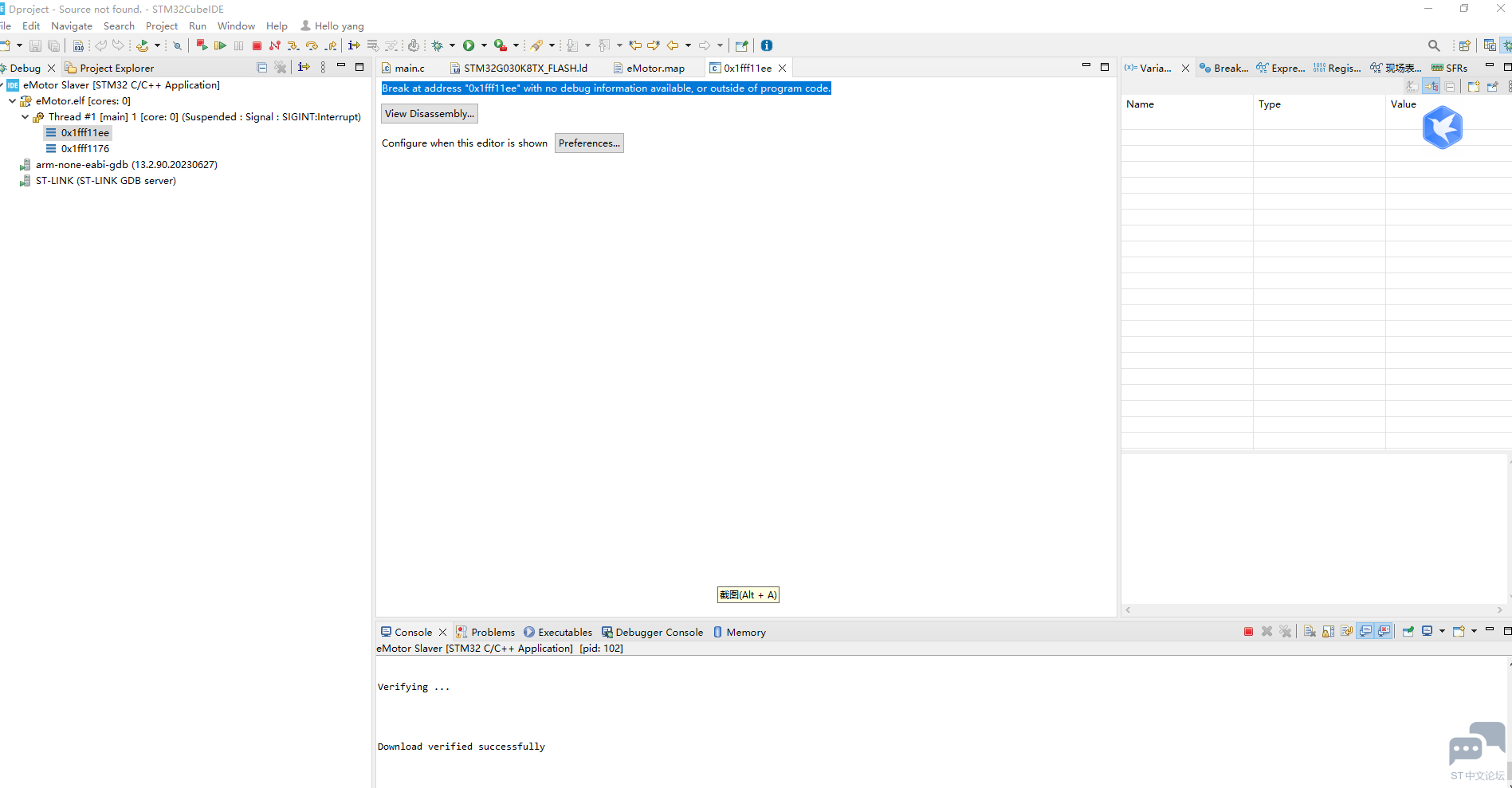Click the Skip All Breakpoints icon
The image size is (1512, 788).
point(177,45)
